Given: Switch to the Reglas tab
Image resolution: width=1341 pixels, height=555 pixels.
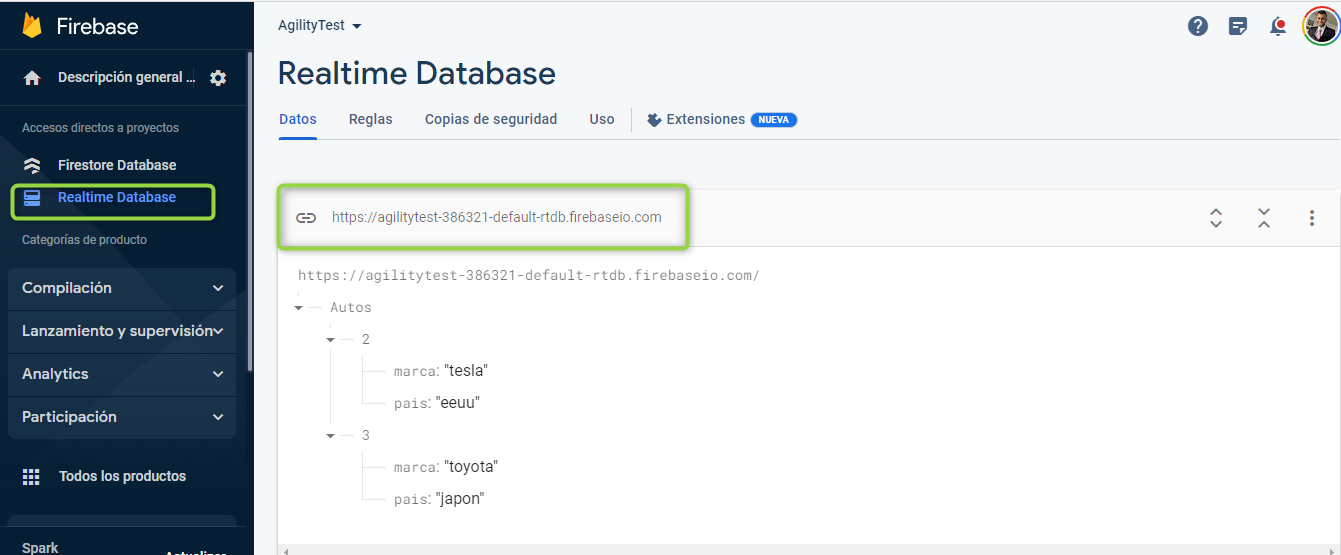Looking at the screenshot, I should 371,119.
